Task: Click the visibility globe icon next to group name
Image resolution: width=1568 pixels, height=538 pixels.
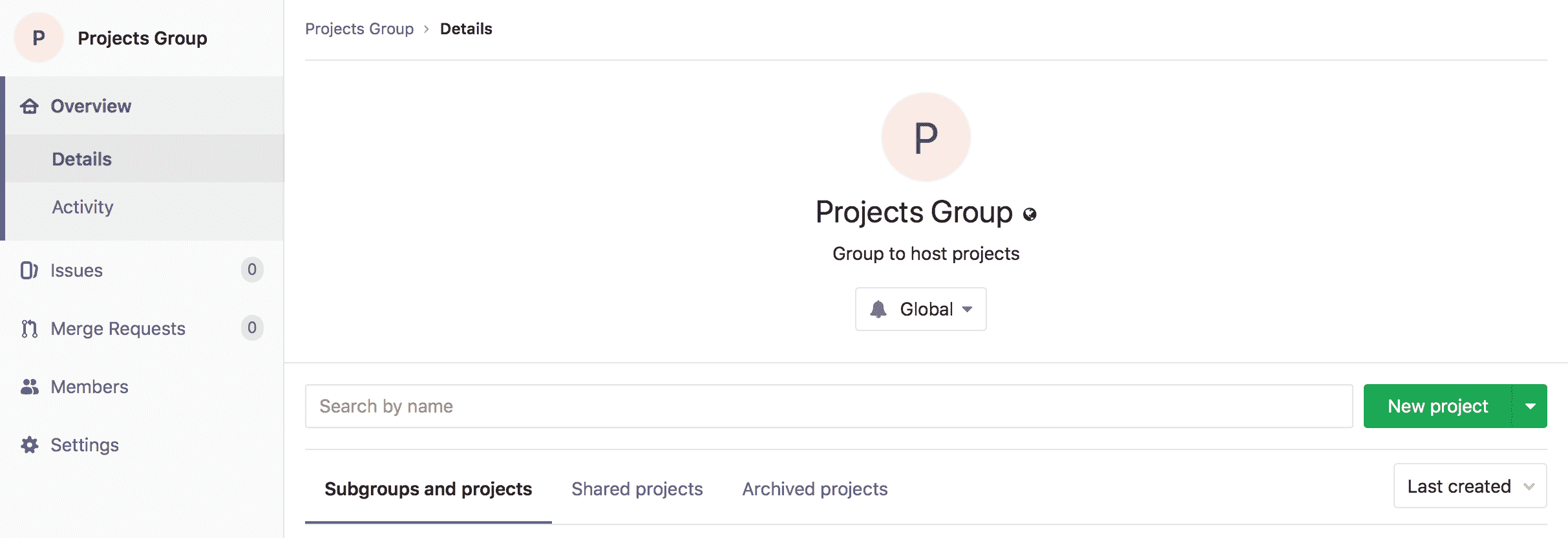Action: [1029, 214]
